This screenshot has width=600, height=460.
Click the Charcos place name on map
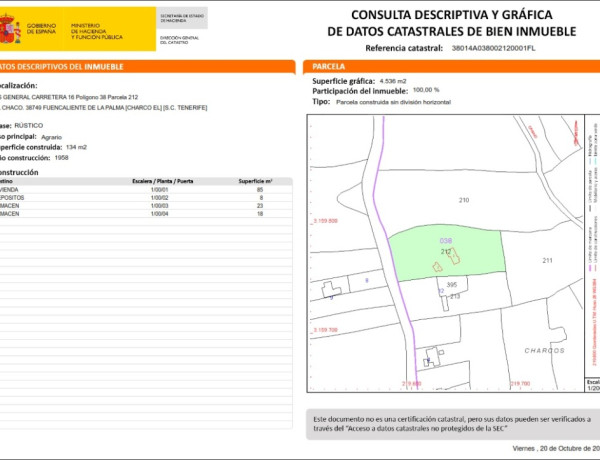pyautogui.click(x=545, y=351)
